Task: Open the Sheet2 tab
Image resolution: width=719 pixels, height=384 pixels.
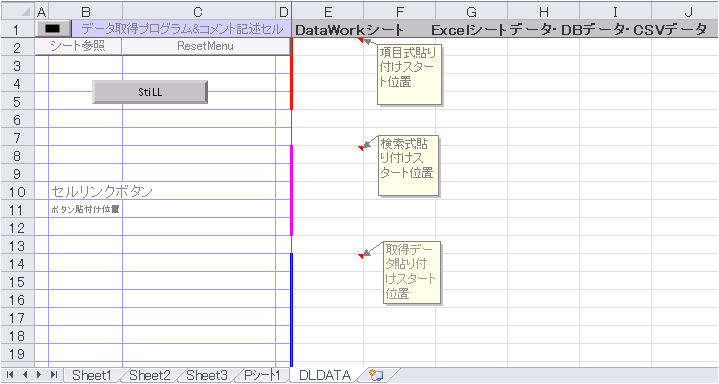Action: (149, 375)
